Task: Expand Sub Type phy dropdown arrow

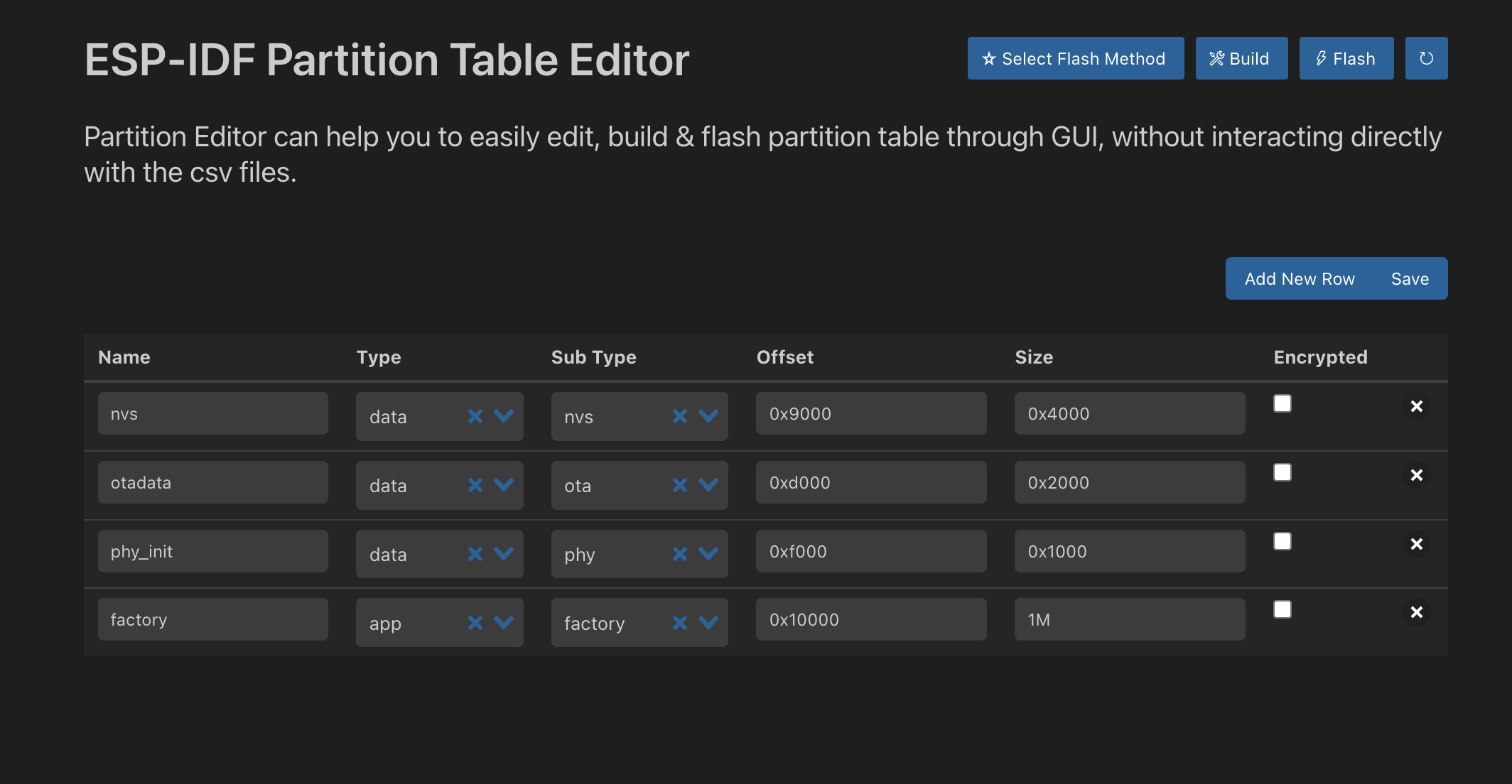Action: 708,554
